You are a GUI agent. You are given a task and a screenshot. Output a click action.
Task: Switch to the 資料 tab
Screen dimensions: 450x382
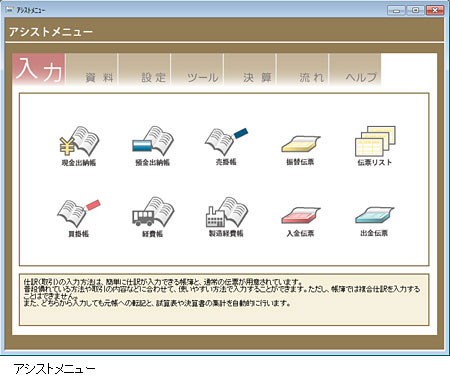(92, 69)
